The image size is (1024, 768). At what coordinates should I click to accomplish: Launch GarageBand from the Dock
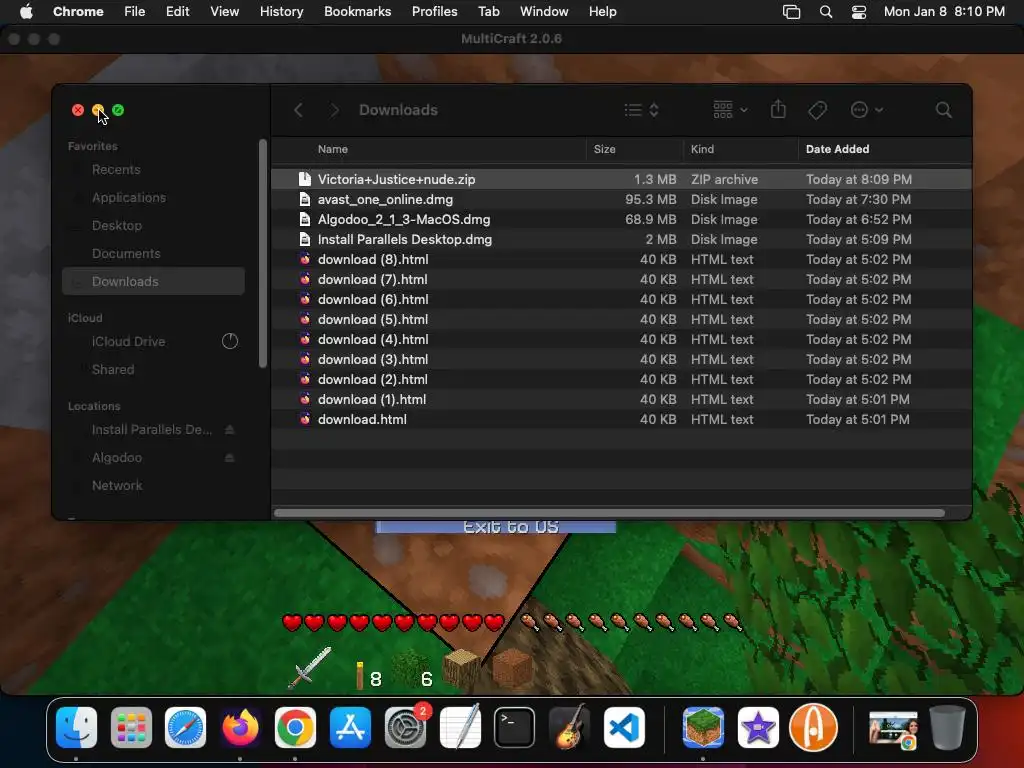tap(569, 727)
